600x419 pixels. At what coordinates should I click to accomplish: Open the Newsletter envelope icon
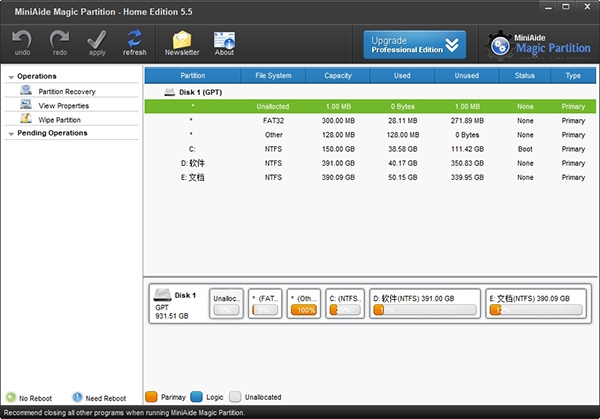tap(182, 43)
